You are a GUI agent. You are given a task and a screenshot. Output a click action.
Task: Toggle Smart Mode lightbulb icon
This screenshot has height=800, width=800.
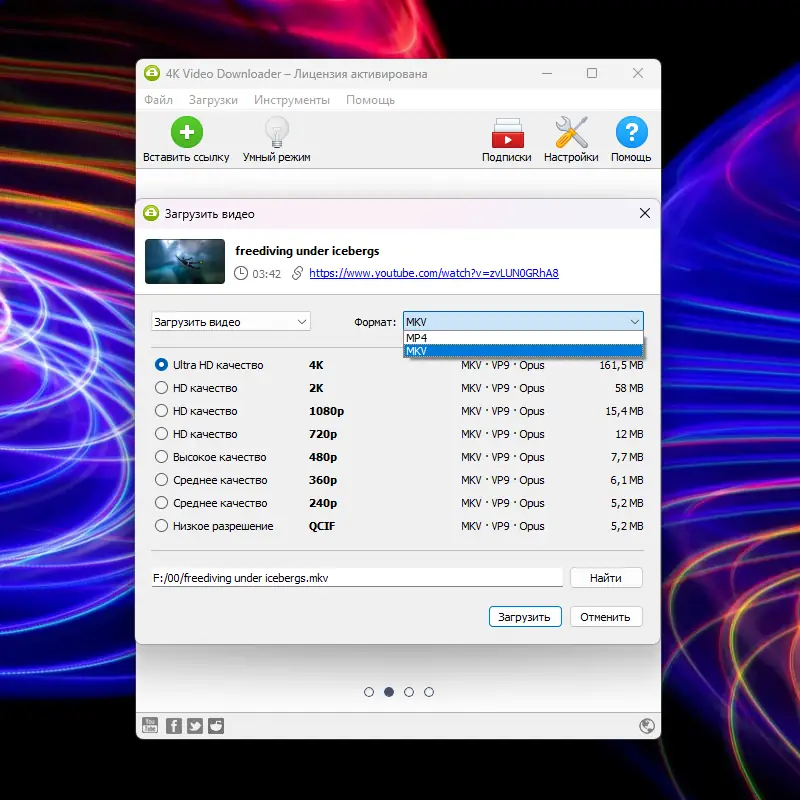pyautogui.click(x=277, y=132)
